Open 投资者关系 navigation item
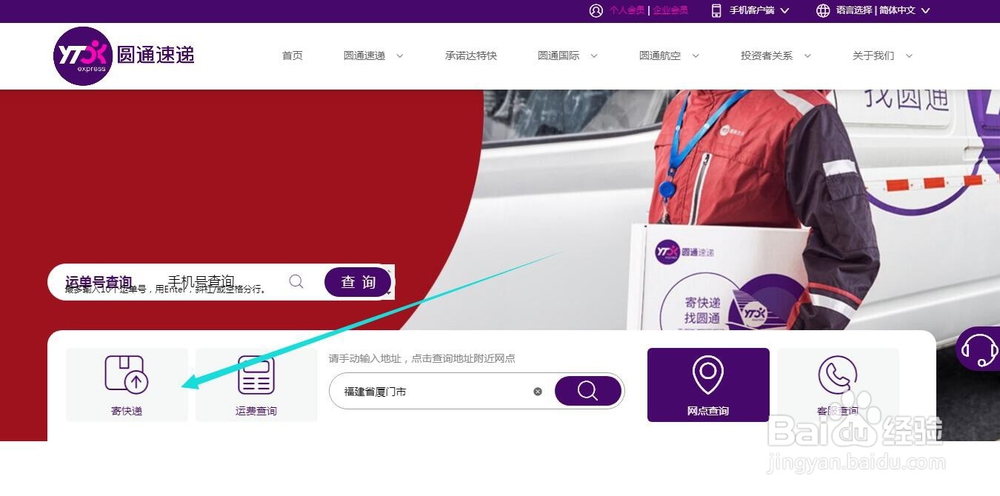 coord(767,55)
